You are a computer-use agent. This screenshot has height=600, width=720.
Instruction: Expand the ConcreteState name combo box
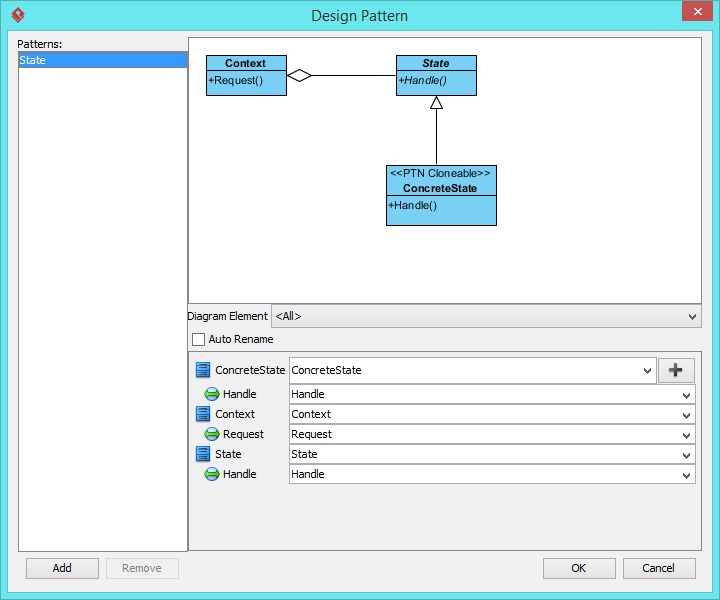point(647,370)
